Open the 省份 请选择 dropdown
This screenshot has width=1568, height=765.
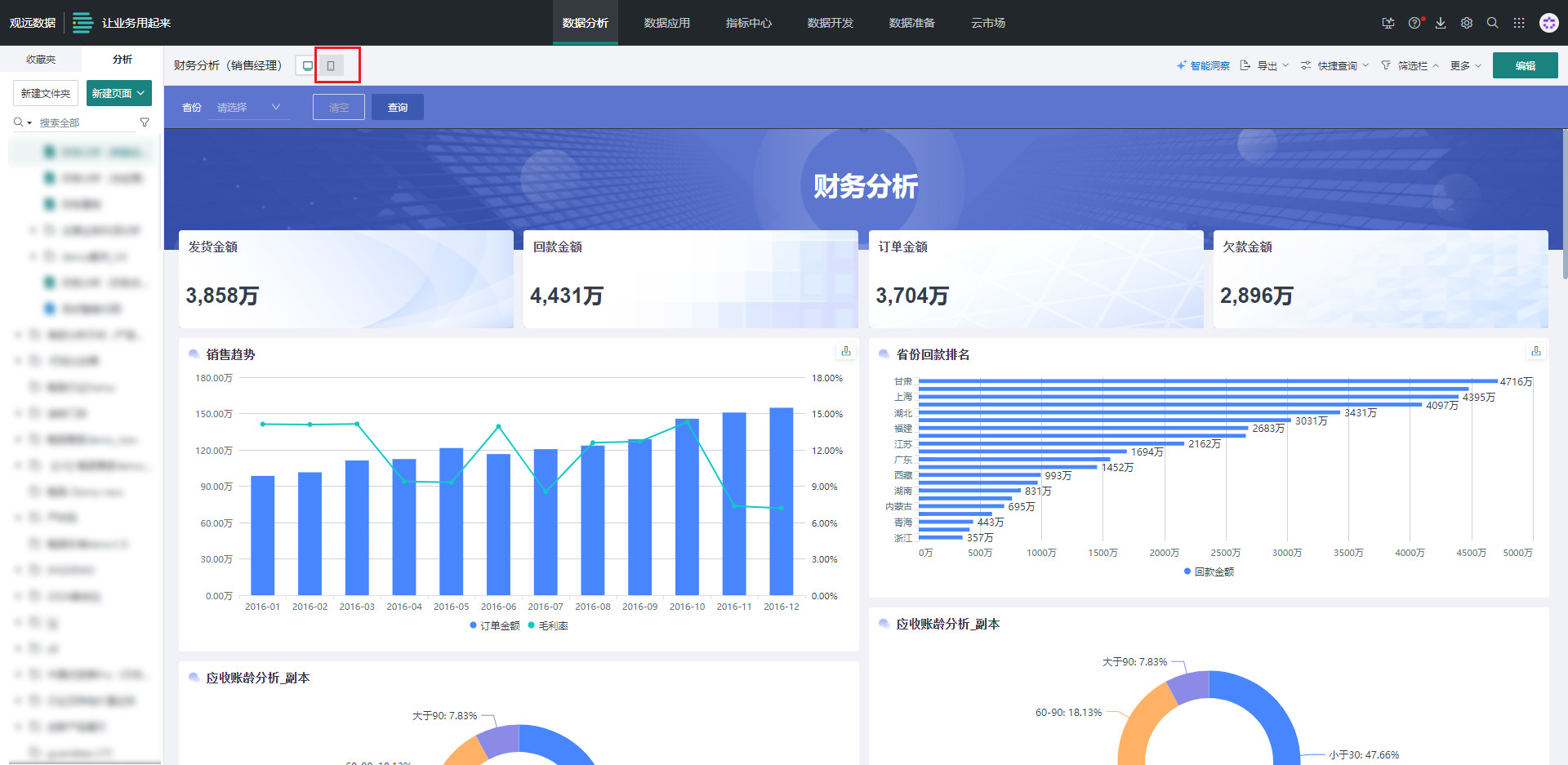[248, 107]
